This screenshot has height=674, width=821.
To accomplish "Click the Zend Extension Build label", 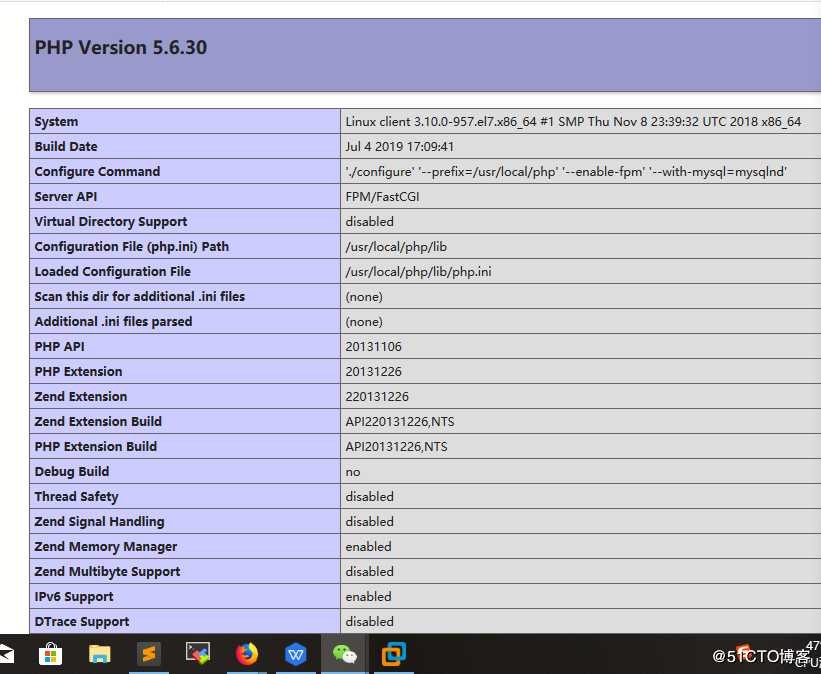I will (x=98, y=422).
